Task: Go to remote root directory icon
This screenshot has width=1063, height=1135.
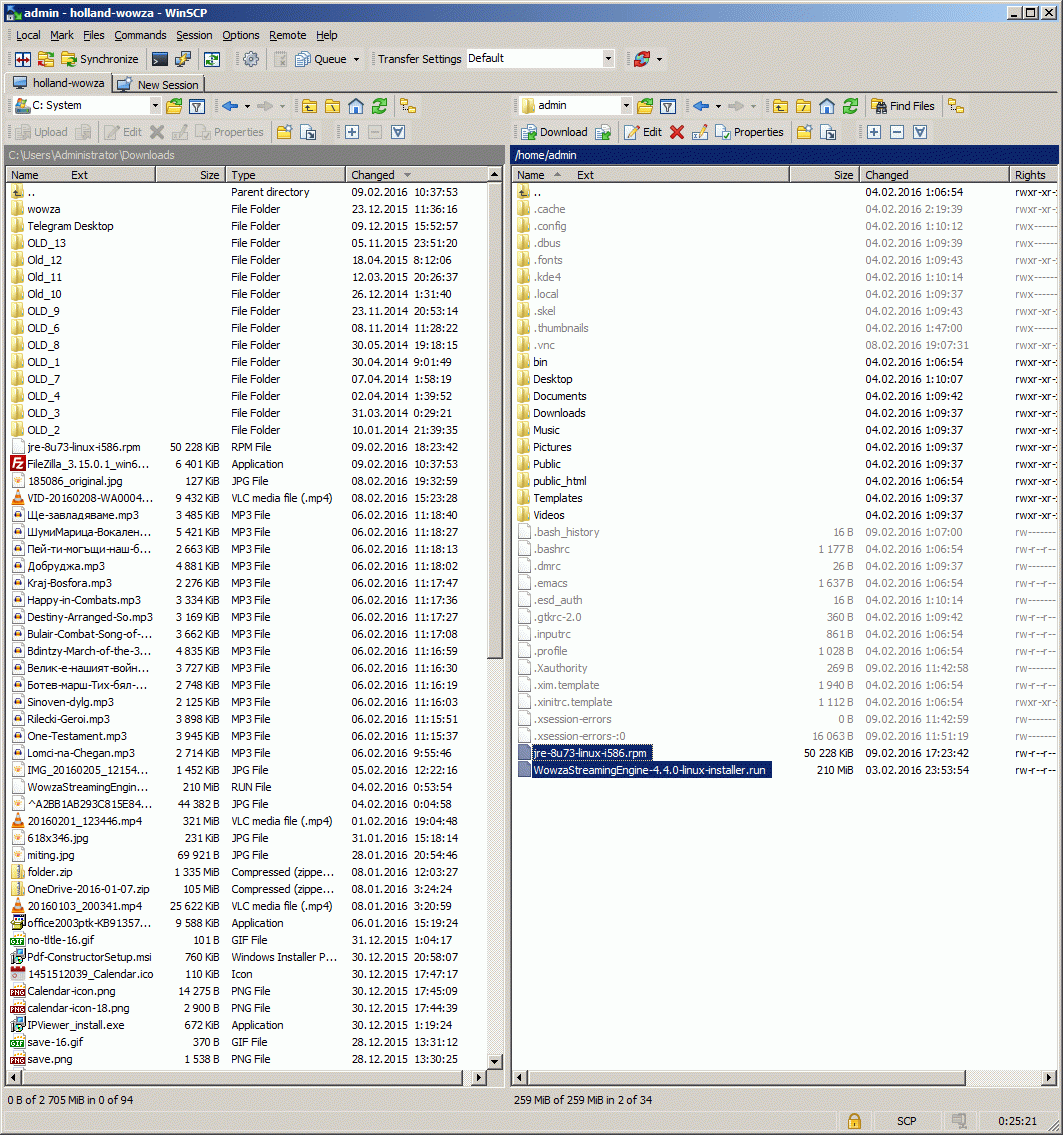Action: (x=804, y=106)
